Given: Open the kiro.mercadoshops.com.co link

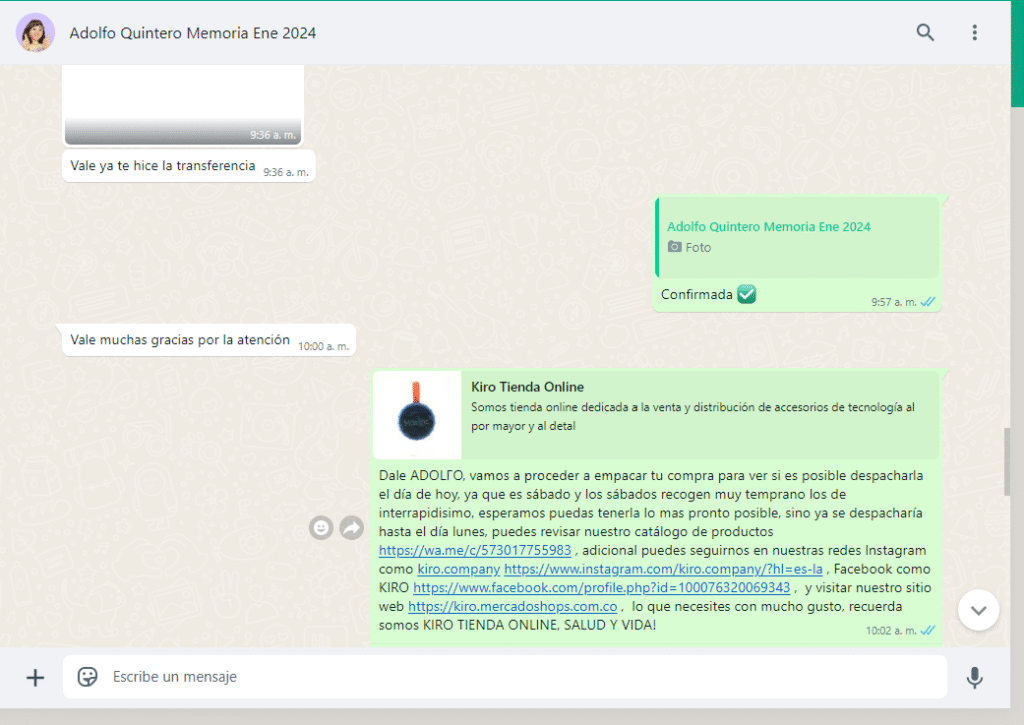Looking at the screenshot, I should tap(513, 607).
